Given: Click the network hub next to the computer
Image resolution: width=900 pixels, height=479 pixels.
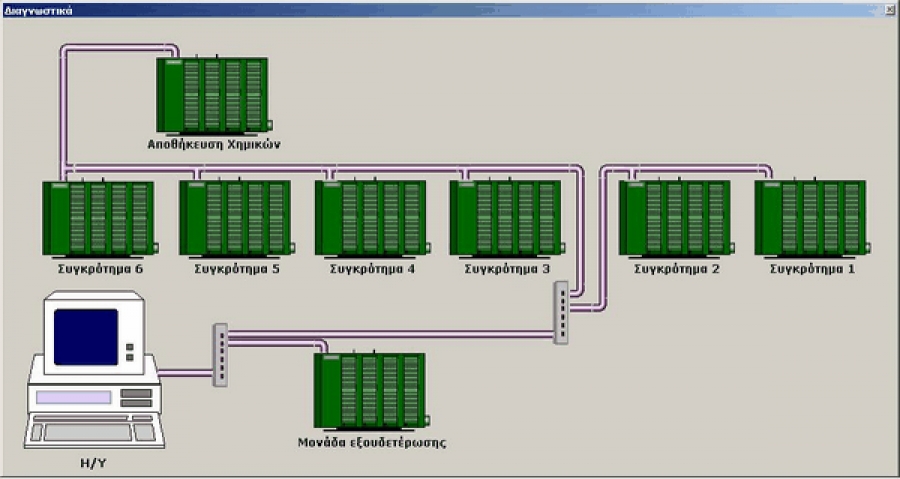Looking at the screenshot, I should [x=221, y=354].
